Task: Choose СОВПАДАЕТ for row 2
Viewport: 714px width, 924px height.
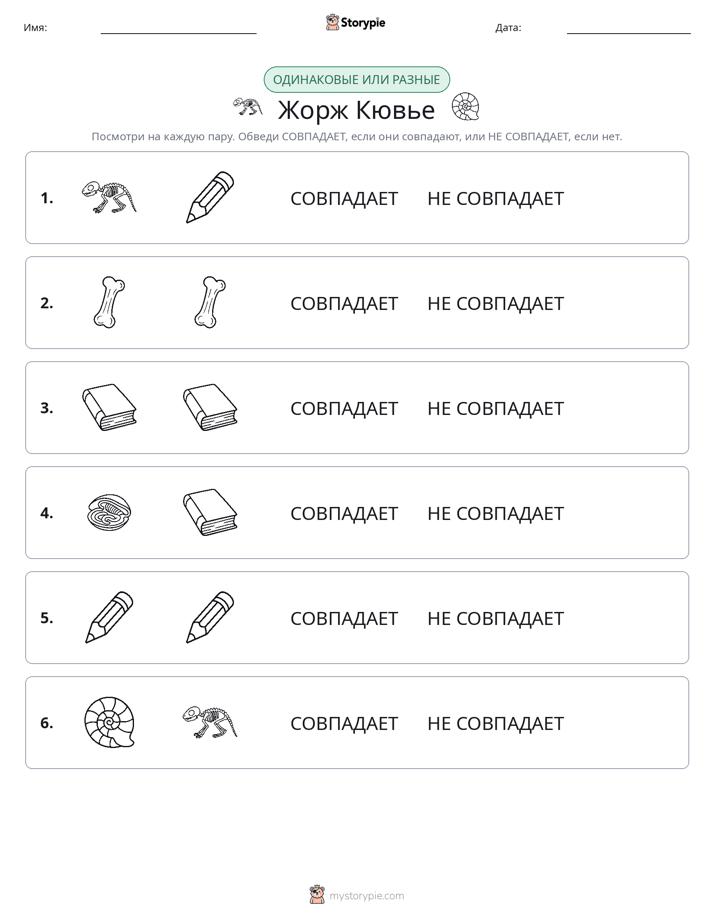Action: [344, 303]
